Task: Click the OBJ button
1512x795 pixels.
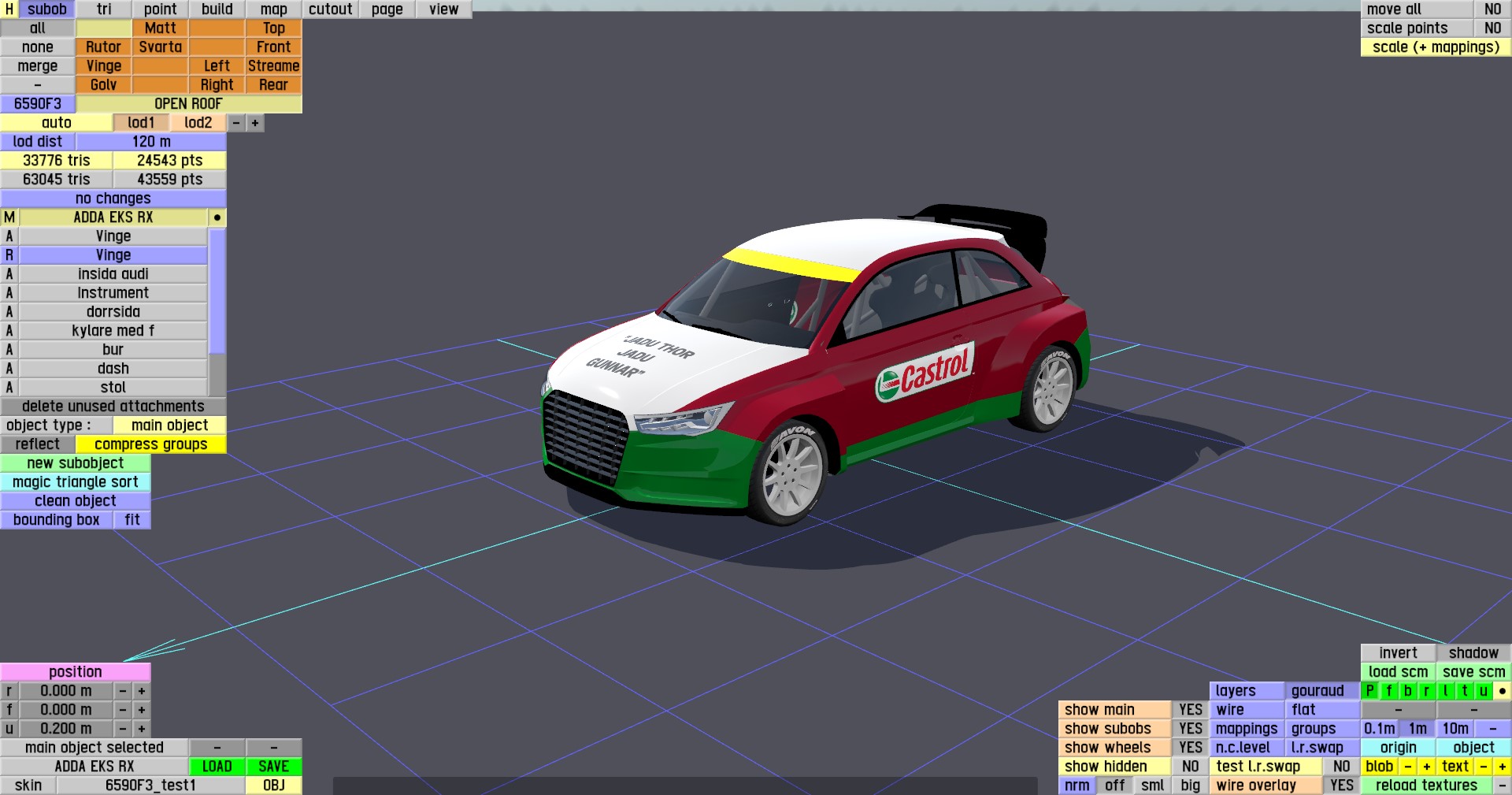Action: click(x=274, y=786)
